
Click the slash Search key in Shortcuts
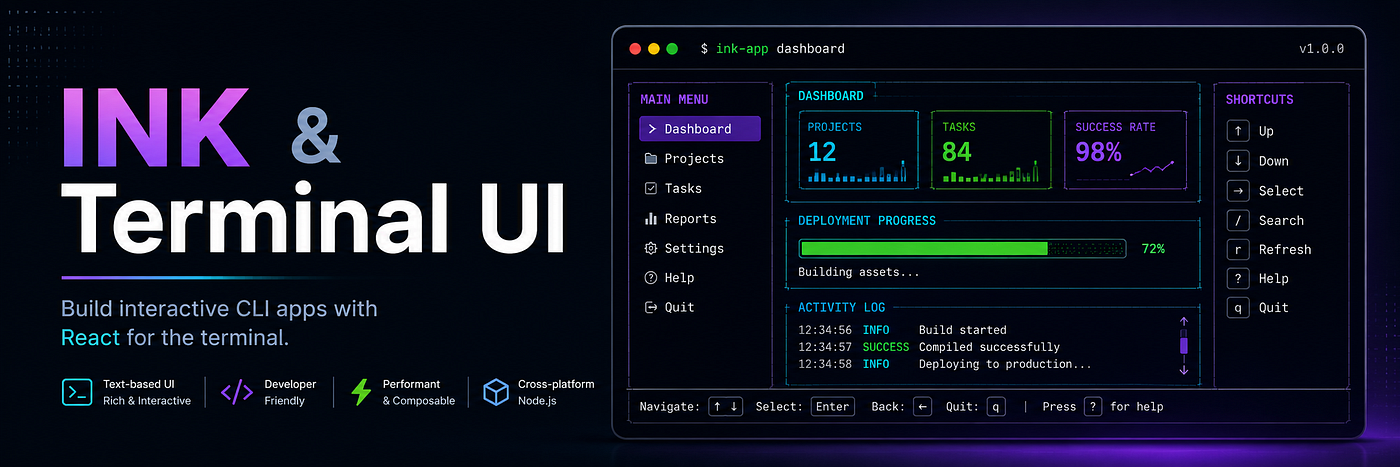[1238, 220]
